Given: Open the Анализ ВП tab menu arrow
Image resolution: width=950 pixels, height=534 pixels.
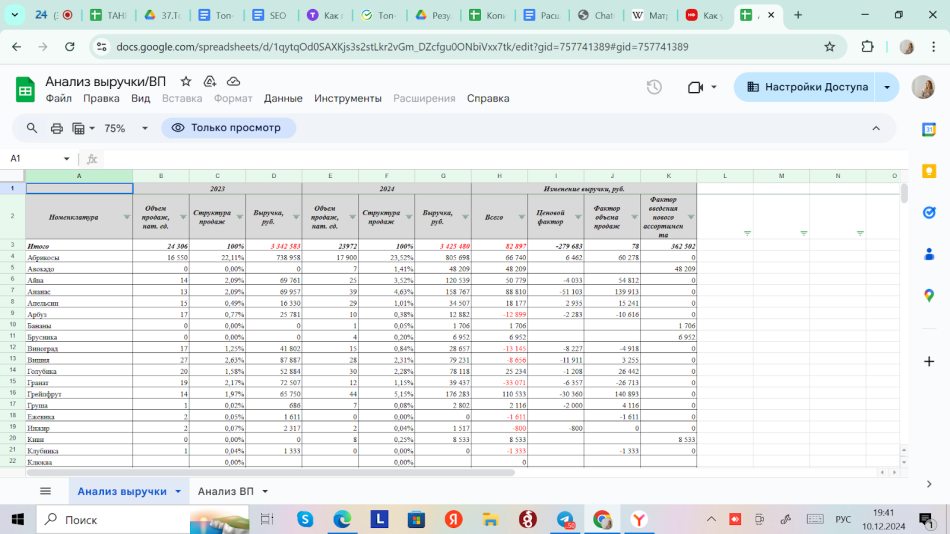Looking at the screenshot, I should pyautogui.click(x=265, y=492).
